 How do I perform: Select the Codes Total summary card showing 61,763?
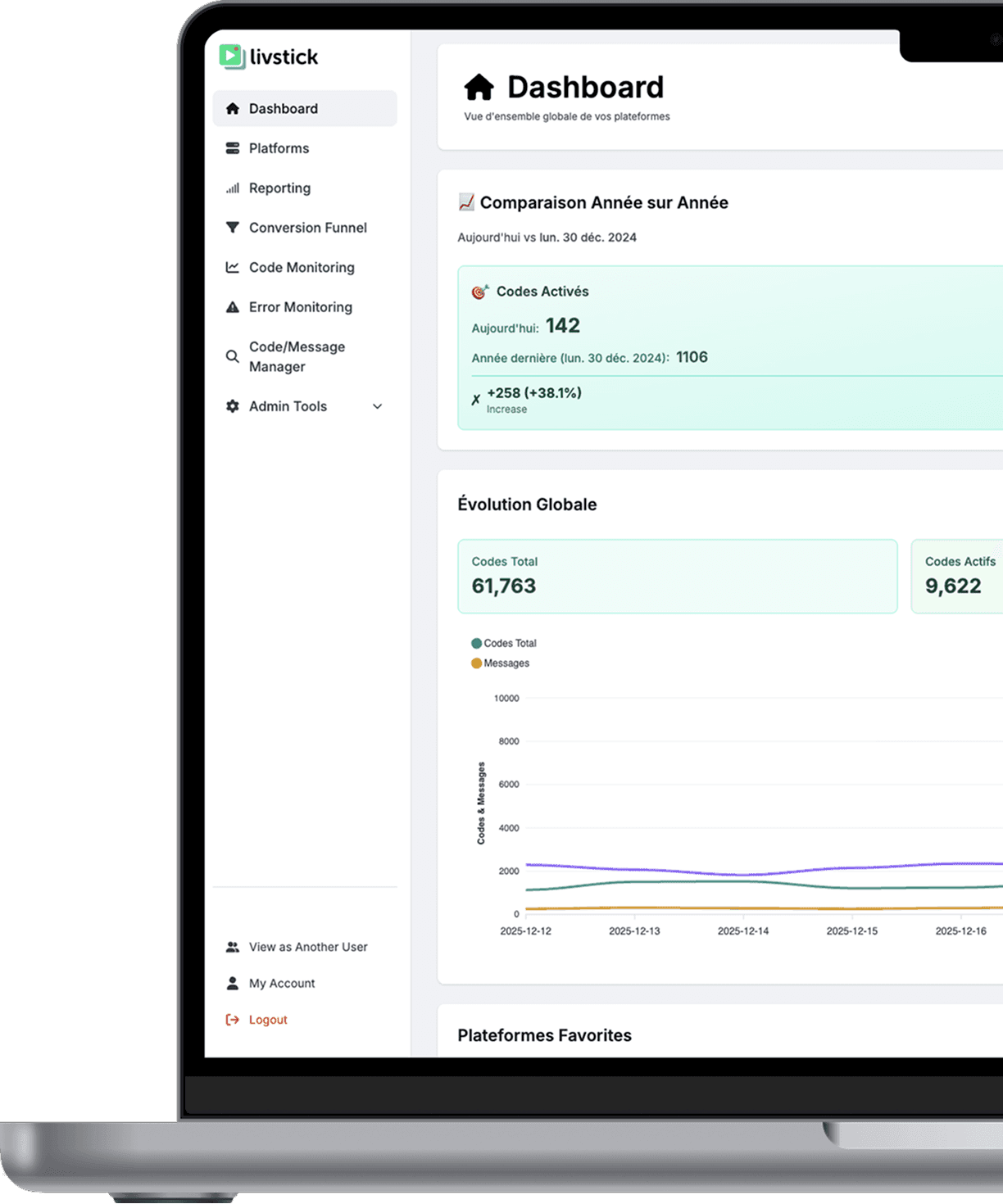coord(677,576)
